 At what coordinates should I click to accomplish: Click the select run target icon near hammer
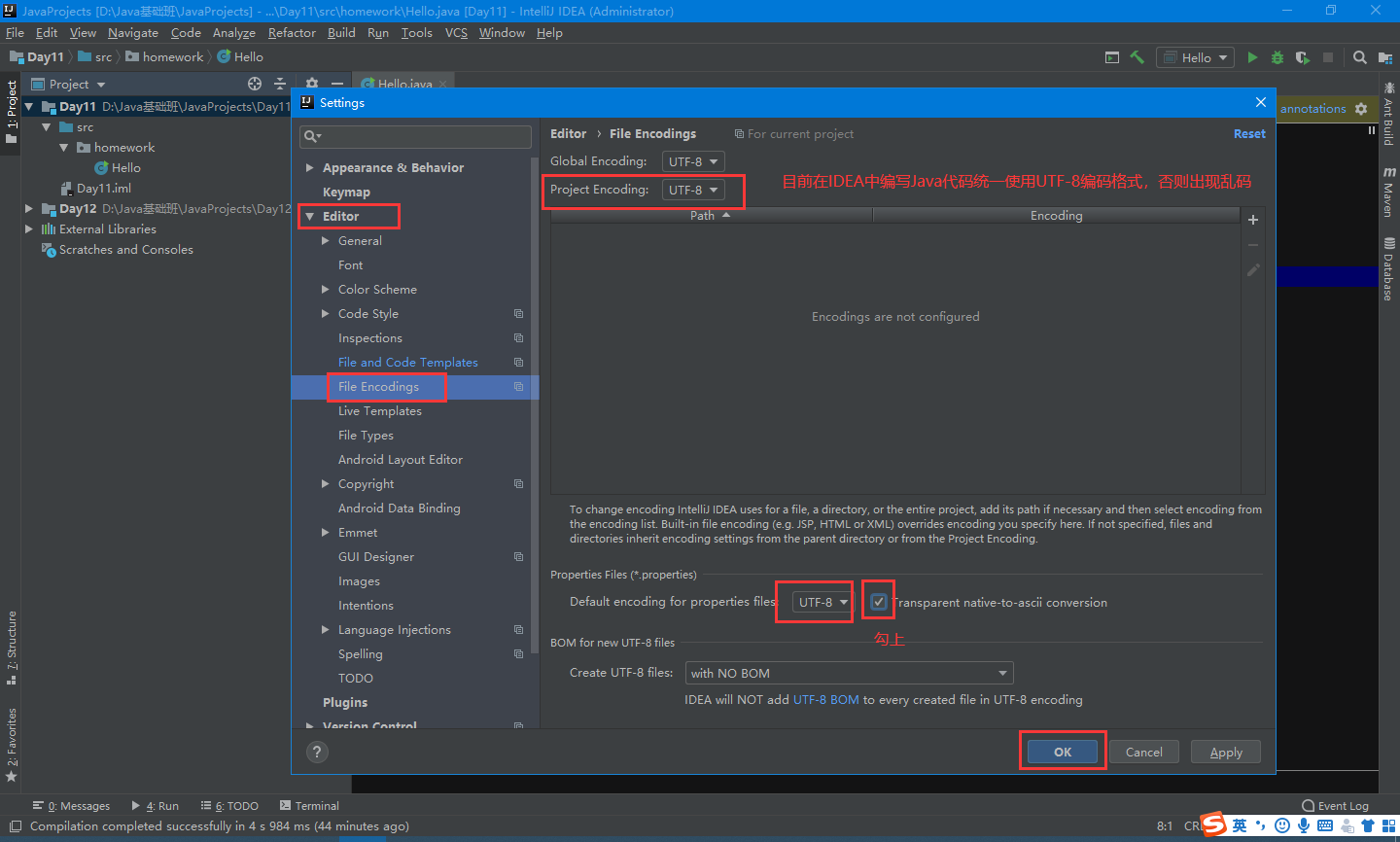pyautogui.click(x=1112, y=57)
